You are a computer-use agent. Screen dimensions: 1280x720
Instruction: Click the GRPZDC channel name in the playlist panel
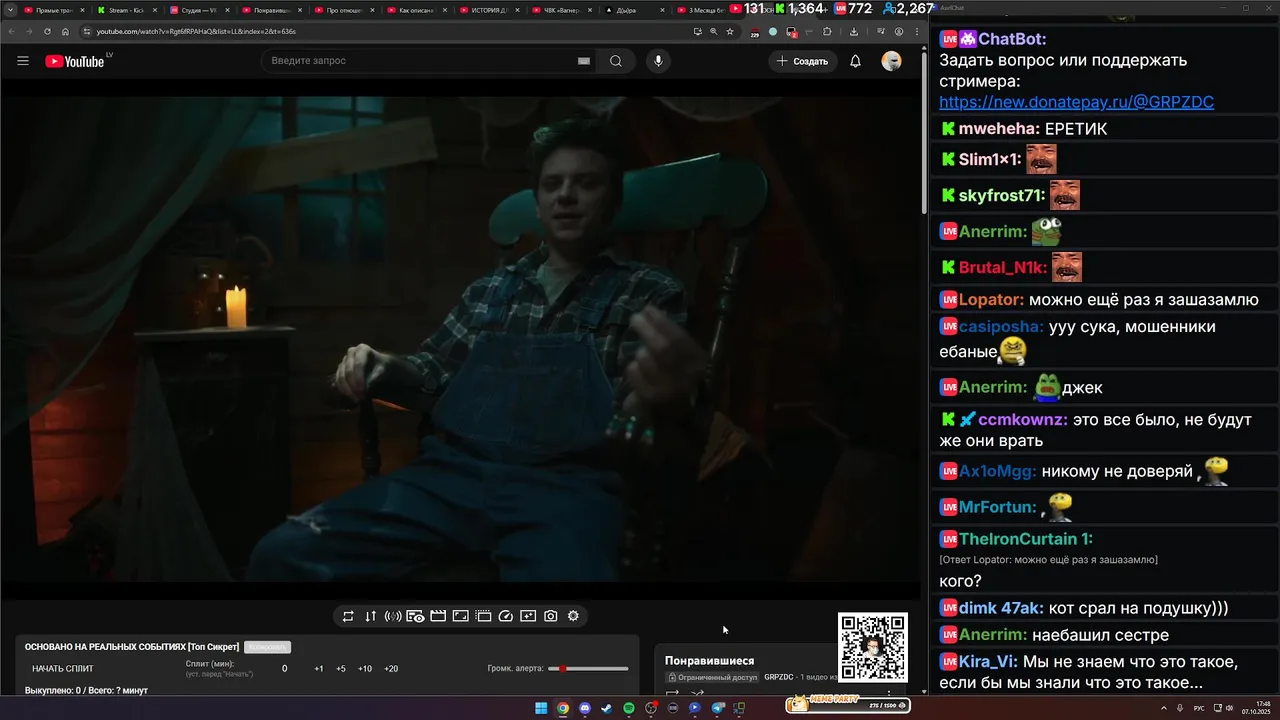click(778, 677)
